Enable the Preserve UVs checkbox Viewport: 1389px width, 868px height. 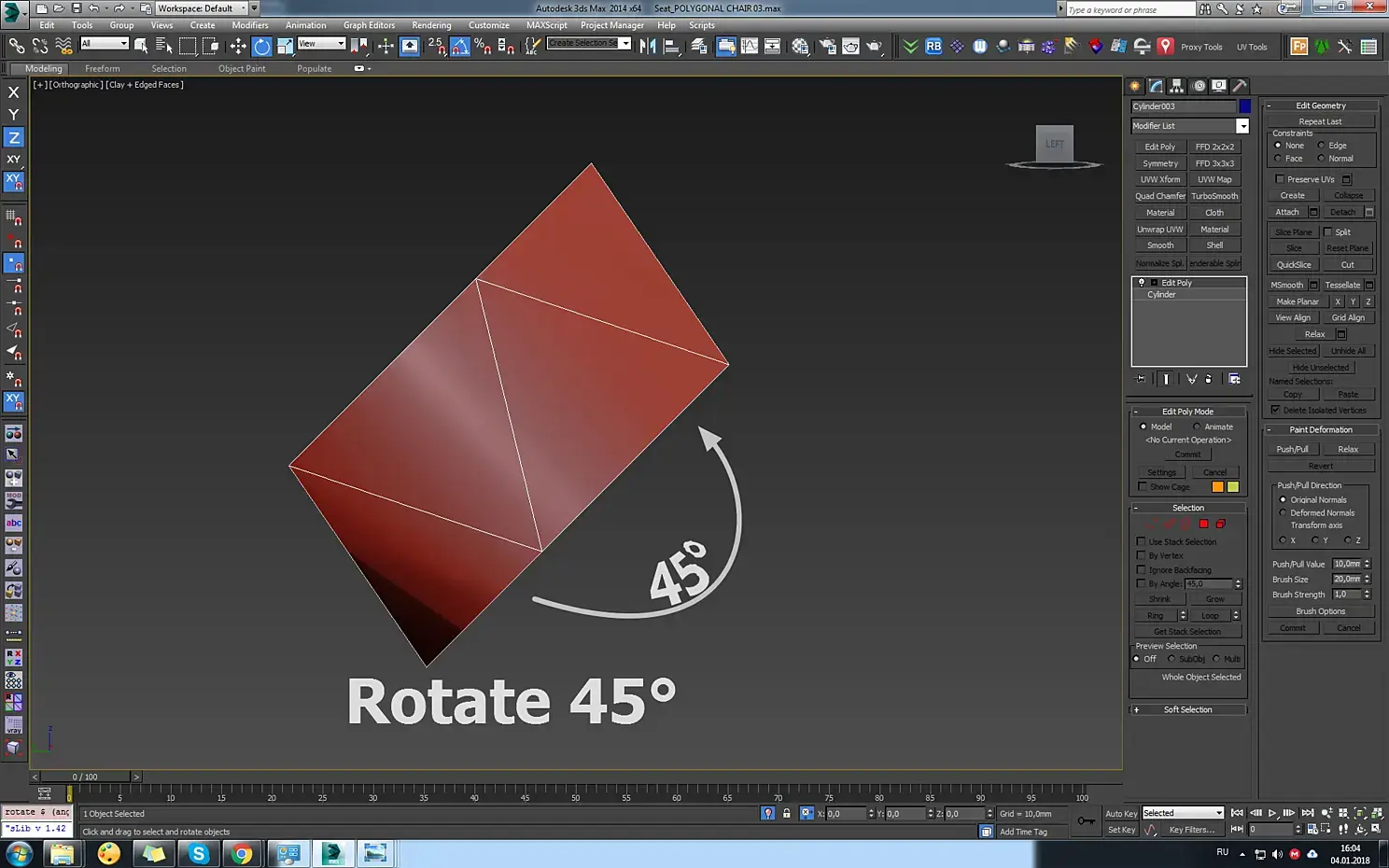pyautogui.click(x=1280, y=179)
